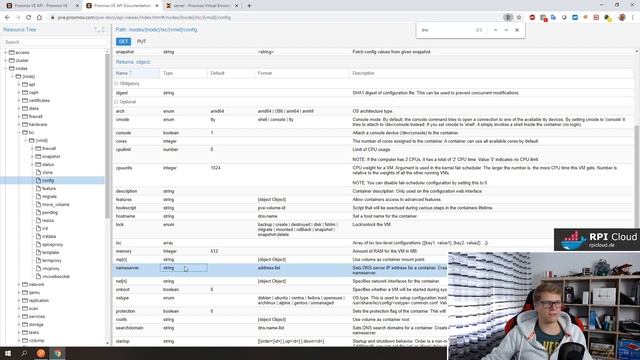Expand the apt folder
The width and height of the screenshot is (640, 360).
point(19,84)
